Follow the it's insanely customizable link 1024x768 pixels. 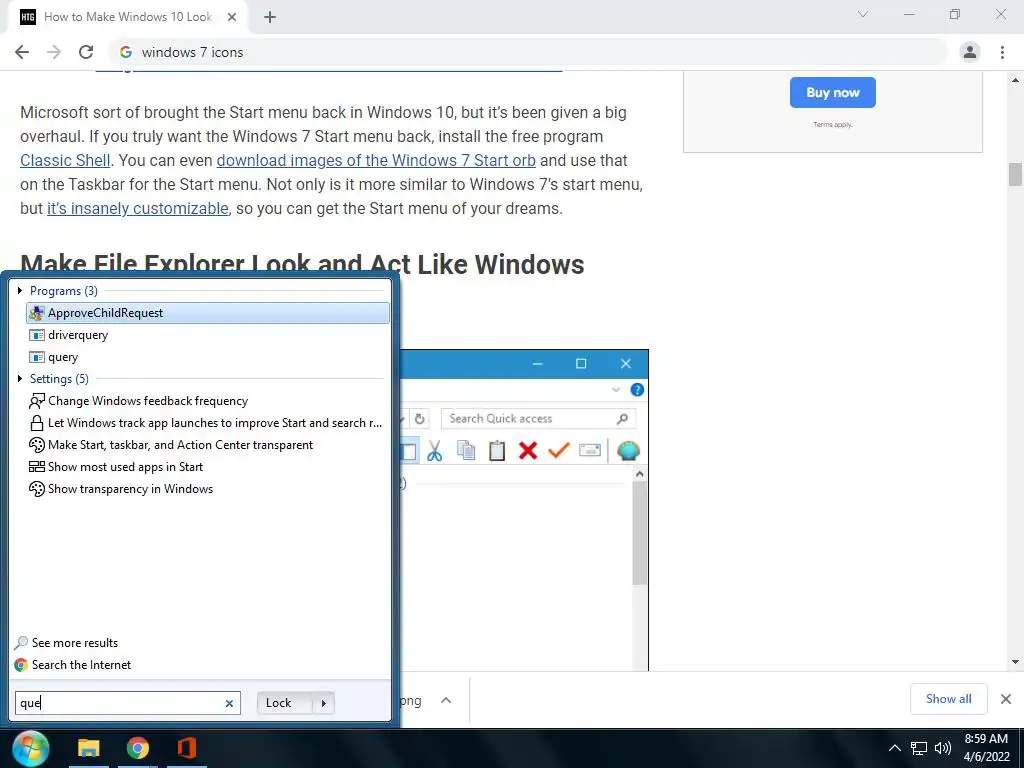point(138,209)
